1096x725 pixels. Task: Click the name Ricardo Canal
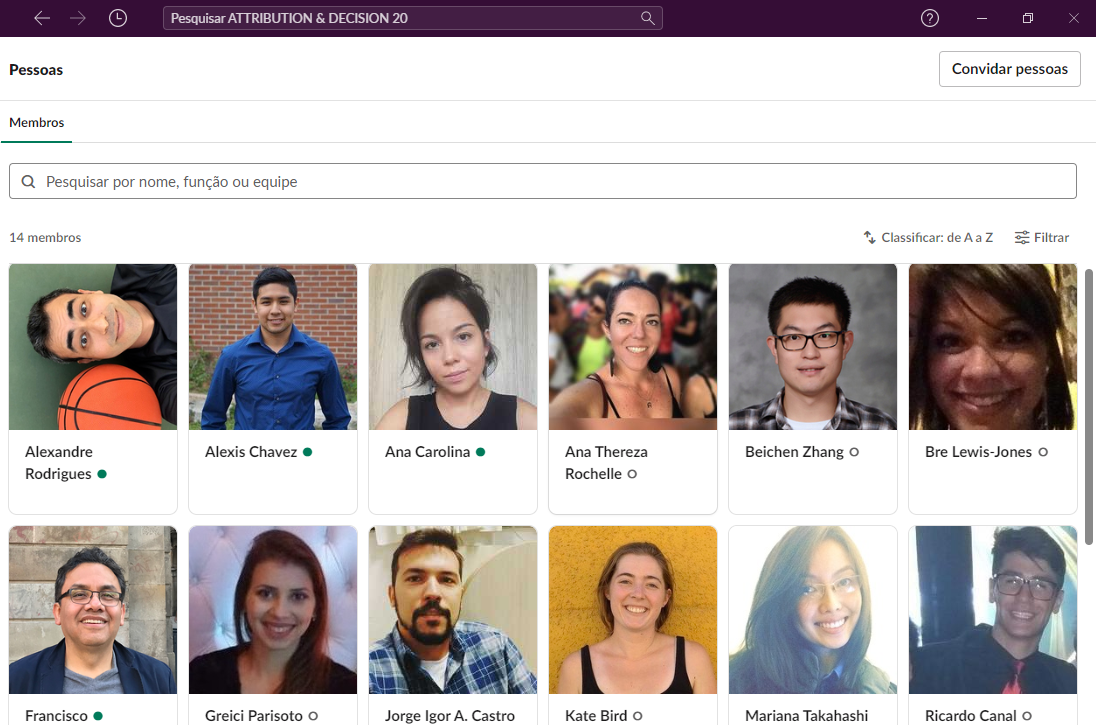(970, 716)
